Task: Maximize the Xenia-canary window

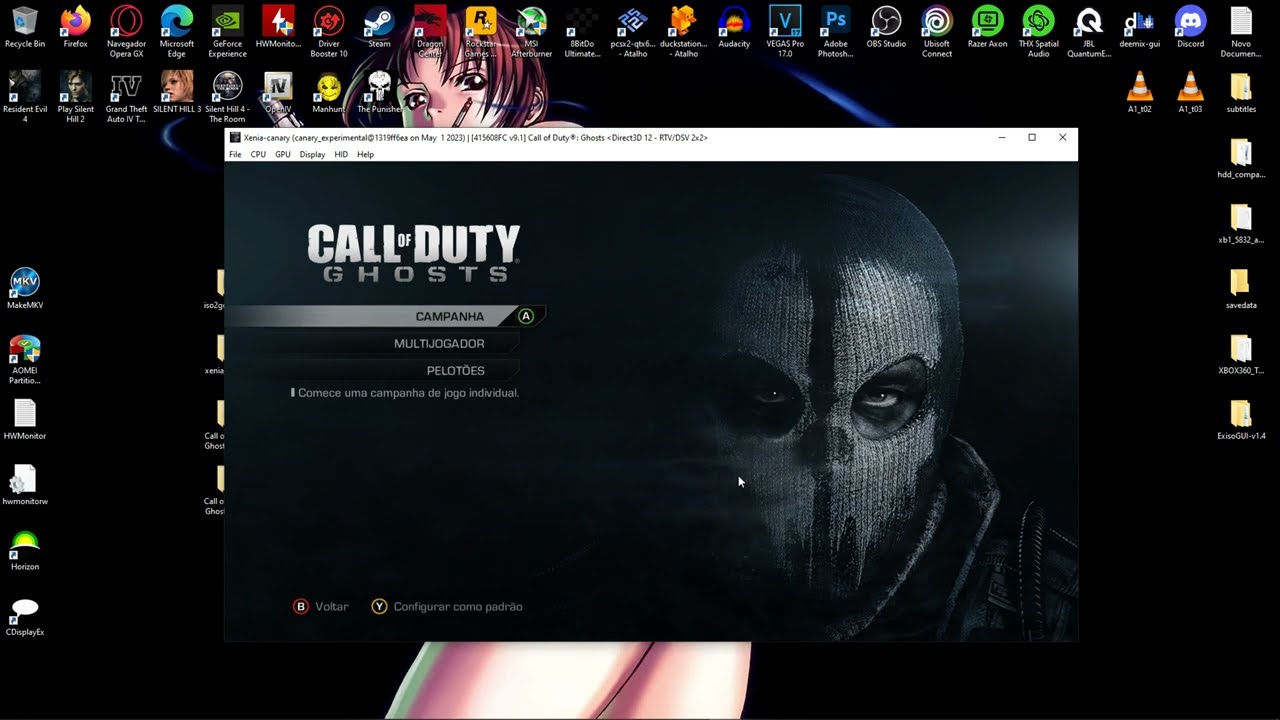Action: [x=1032, y=138]
